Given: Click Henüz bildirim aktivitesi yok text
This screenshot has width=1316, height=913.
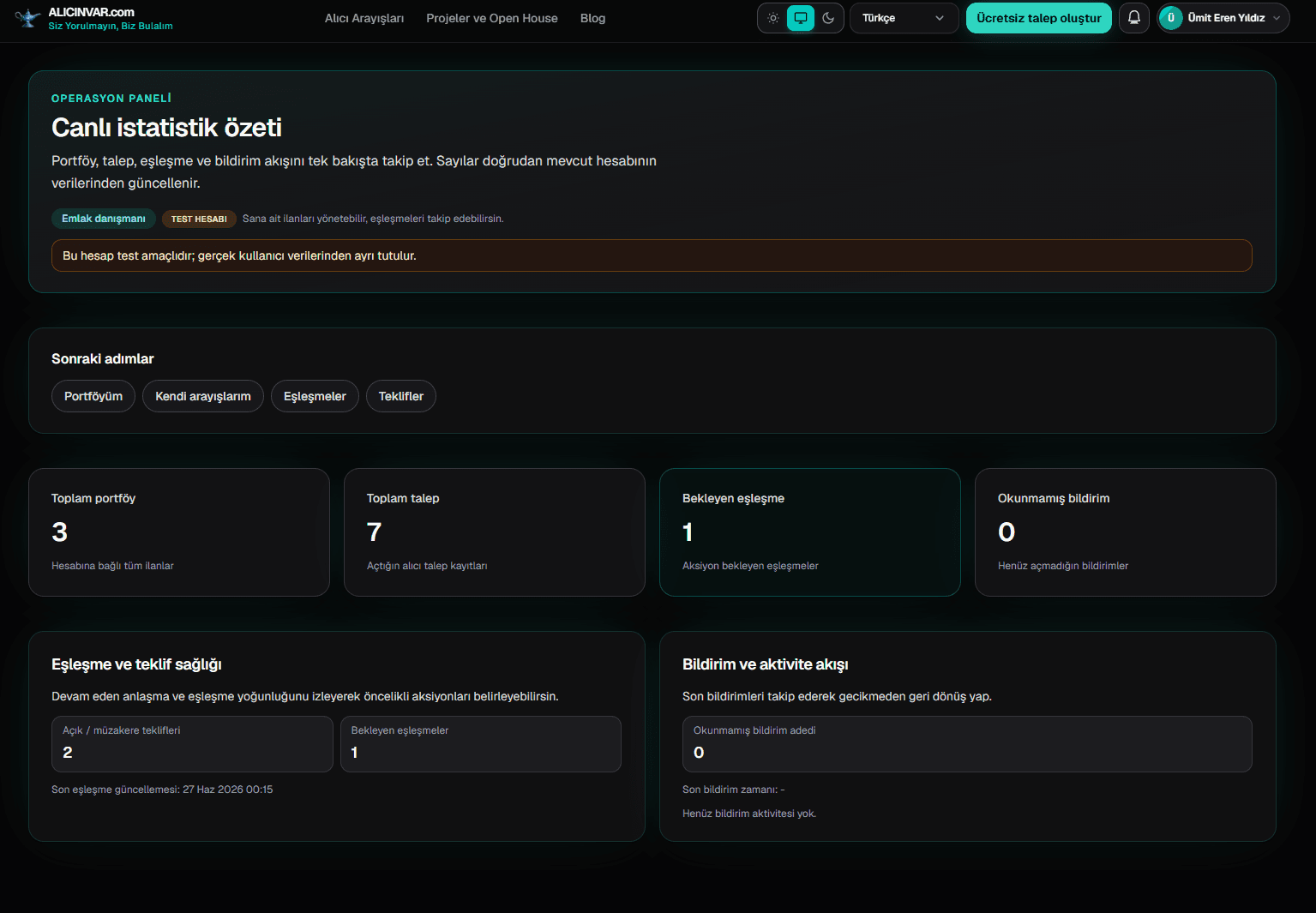Looking at the screenshot, I should click(749, 814).
